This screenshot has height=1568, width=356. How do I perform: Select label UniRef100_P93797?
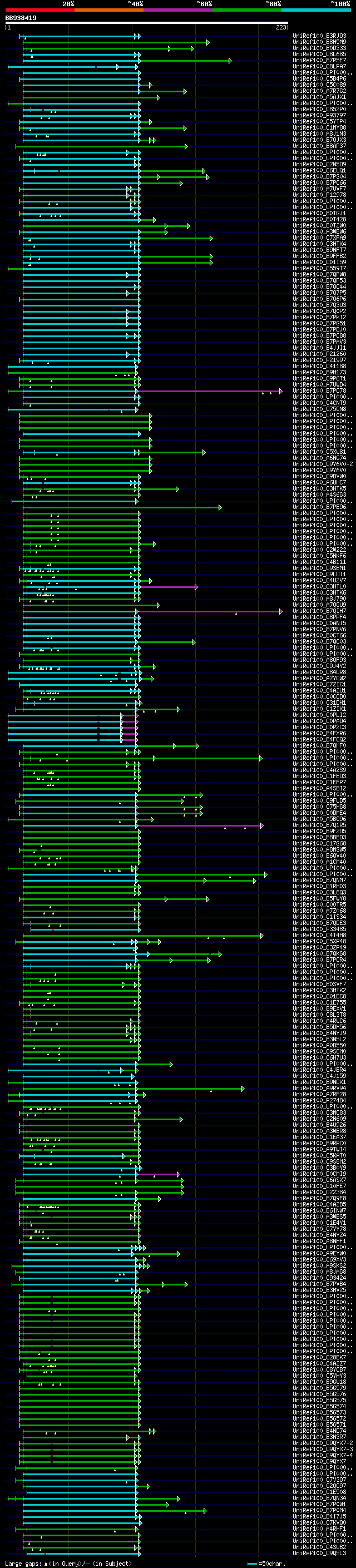pyautogui.click(x=319, y=116)
